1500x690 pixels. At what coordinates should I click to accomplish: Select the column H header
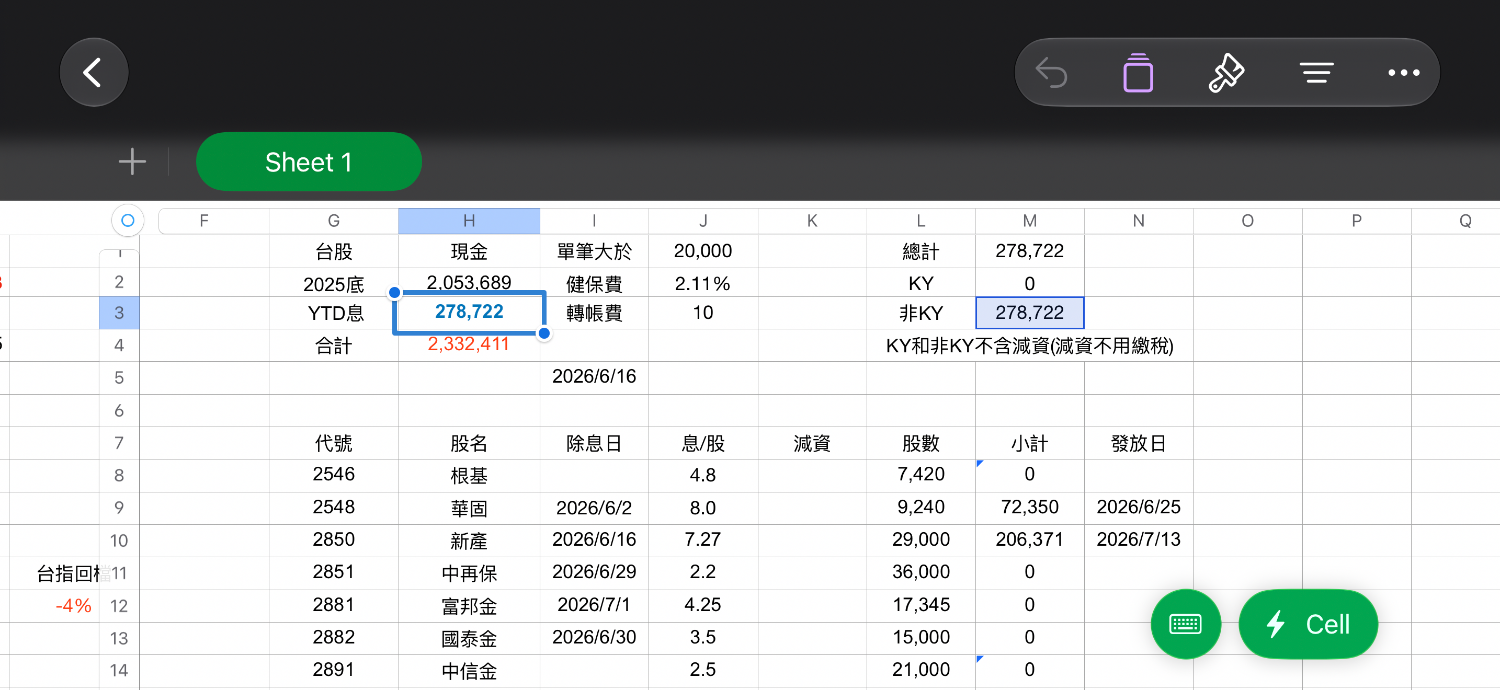pyautogui.click(x=469, y=221)
